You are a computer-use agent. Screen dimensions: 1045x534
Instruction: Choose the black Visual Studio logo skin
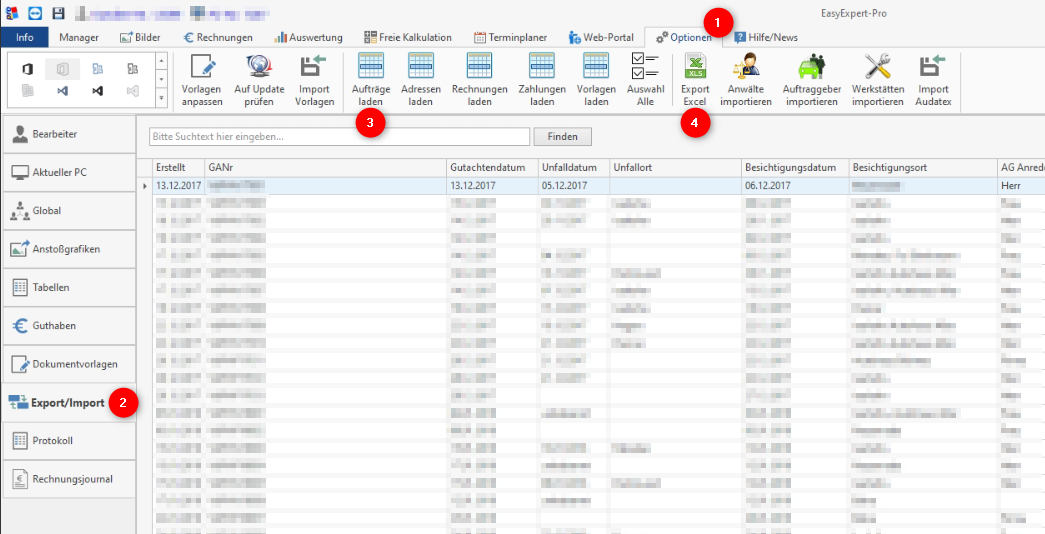tap(97, 91)
